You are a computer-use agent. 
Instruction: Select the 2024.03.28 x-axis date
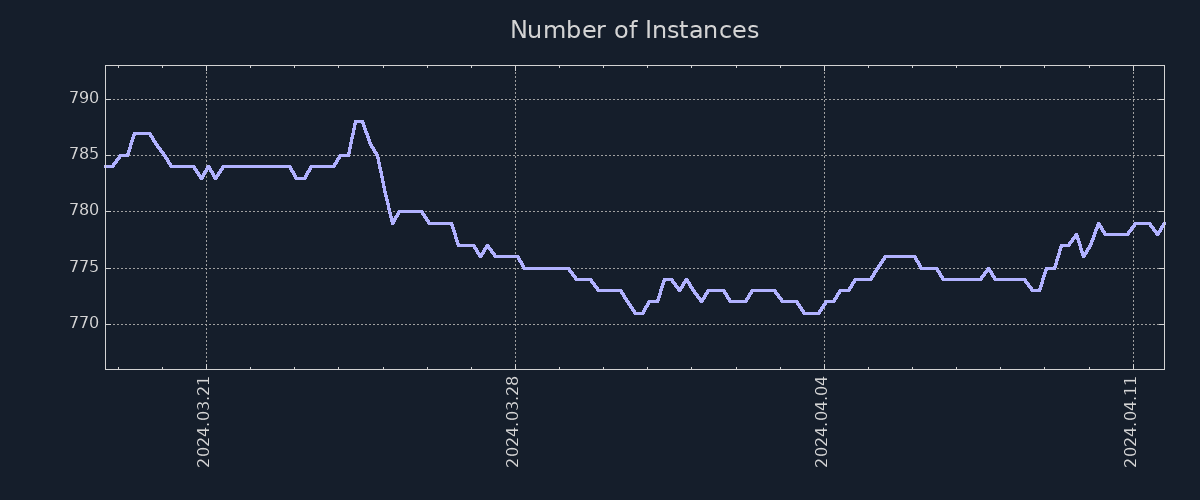click(x=513, y=422)
